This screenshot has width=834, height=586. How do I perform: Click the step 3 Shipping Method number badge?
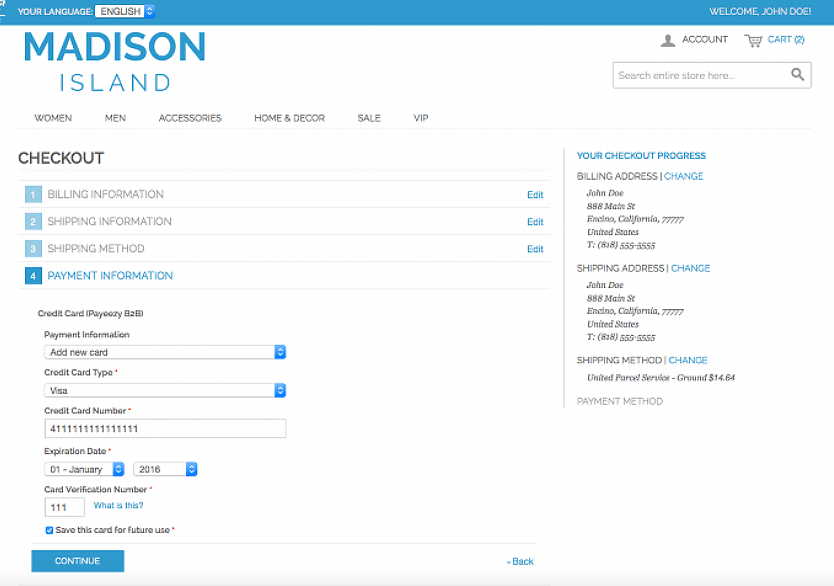(x=33, y=249)
